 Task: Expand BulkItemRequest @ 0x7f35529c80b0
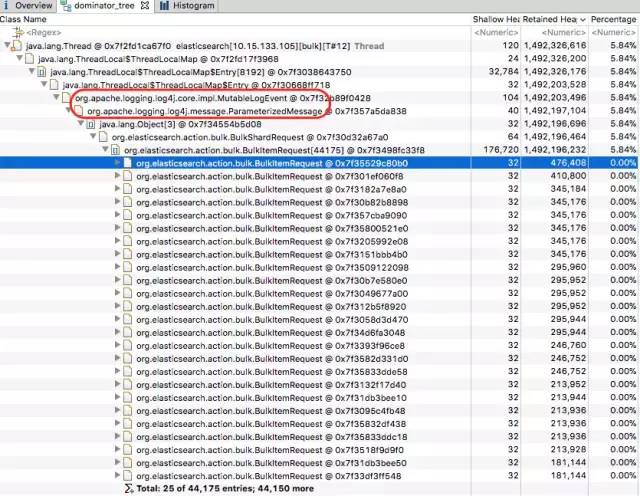tap(118, 163)
